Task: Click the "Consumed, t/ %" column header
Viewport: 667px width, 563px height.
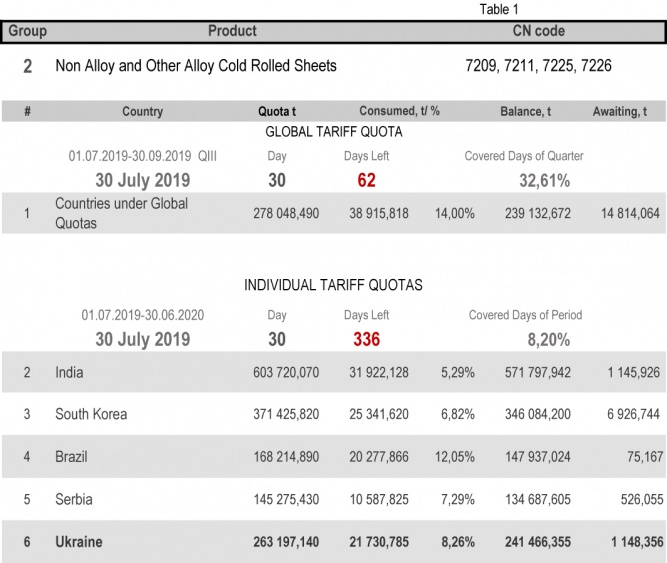Action: click(400, 111)
